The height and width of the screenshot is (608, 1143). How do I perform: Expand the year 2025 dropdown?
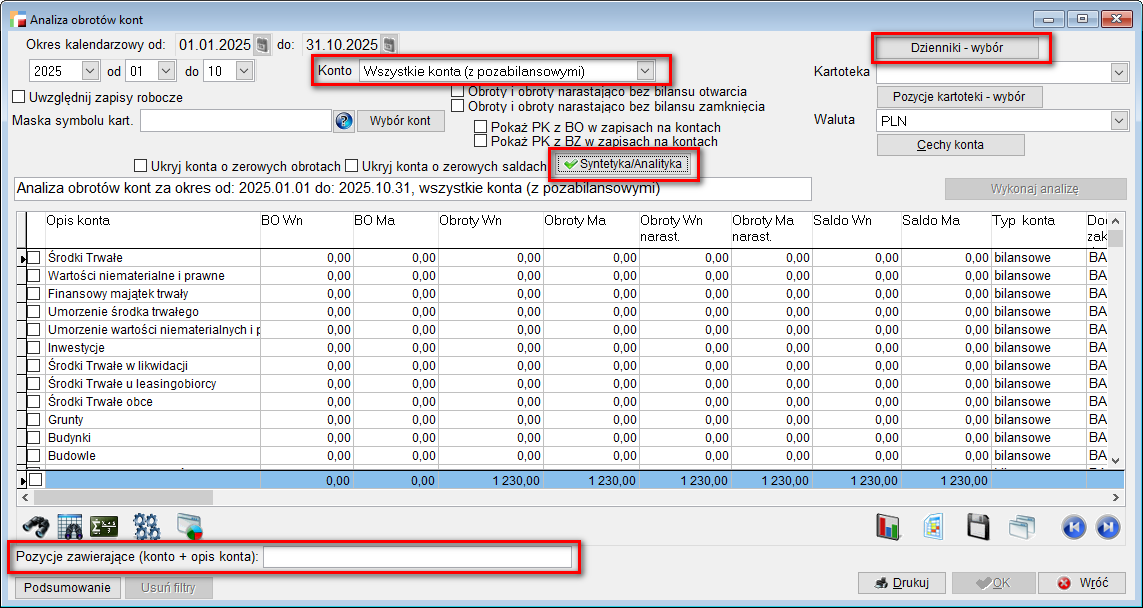click(x=90, y=71)
